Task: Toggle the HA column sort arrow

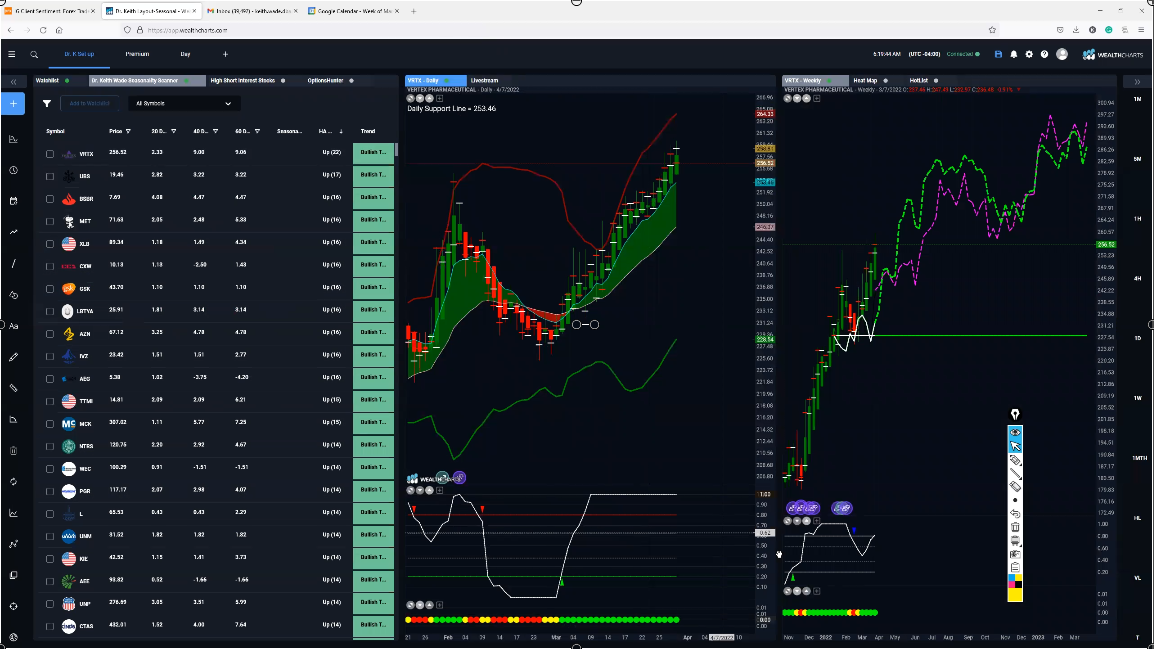Action: (341, 132)
